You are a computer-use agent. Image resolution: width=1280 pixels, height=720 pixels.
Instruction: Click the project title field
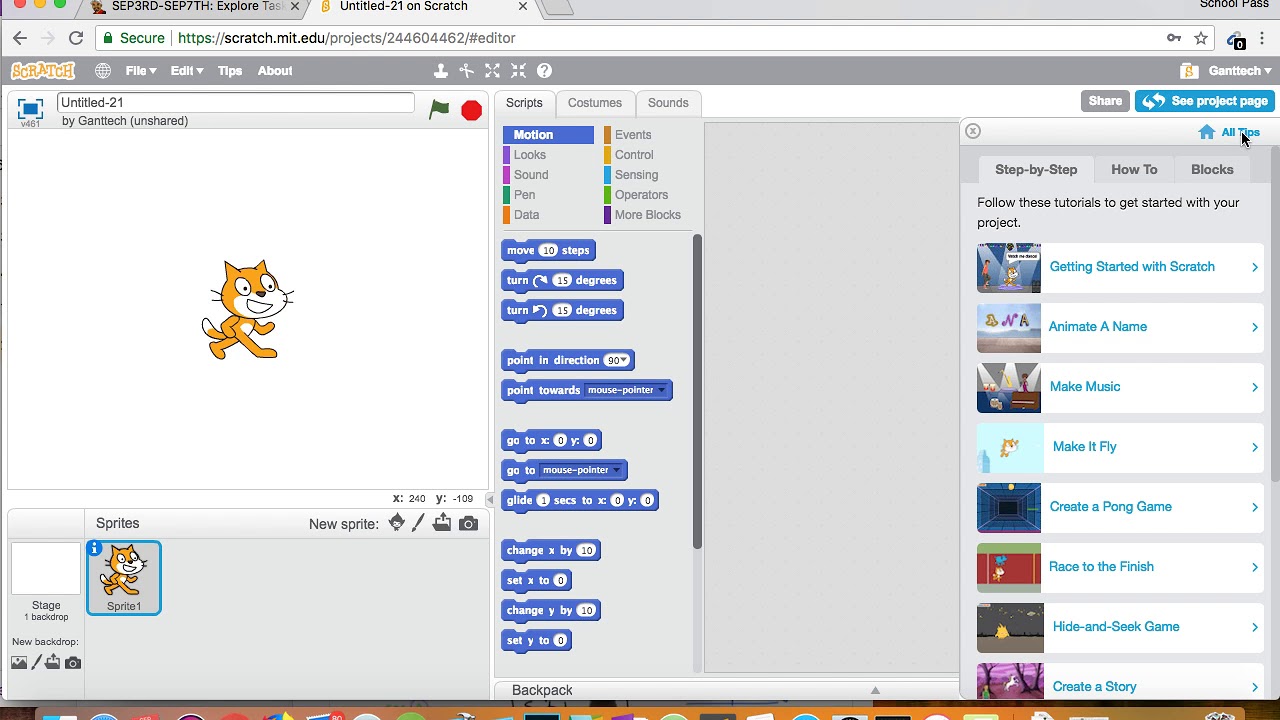[235, 102]
